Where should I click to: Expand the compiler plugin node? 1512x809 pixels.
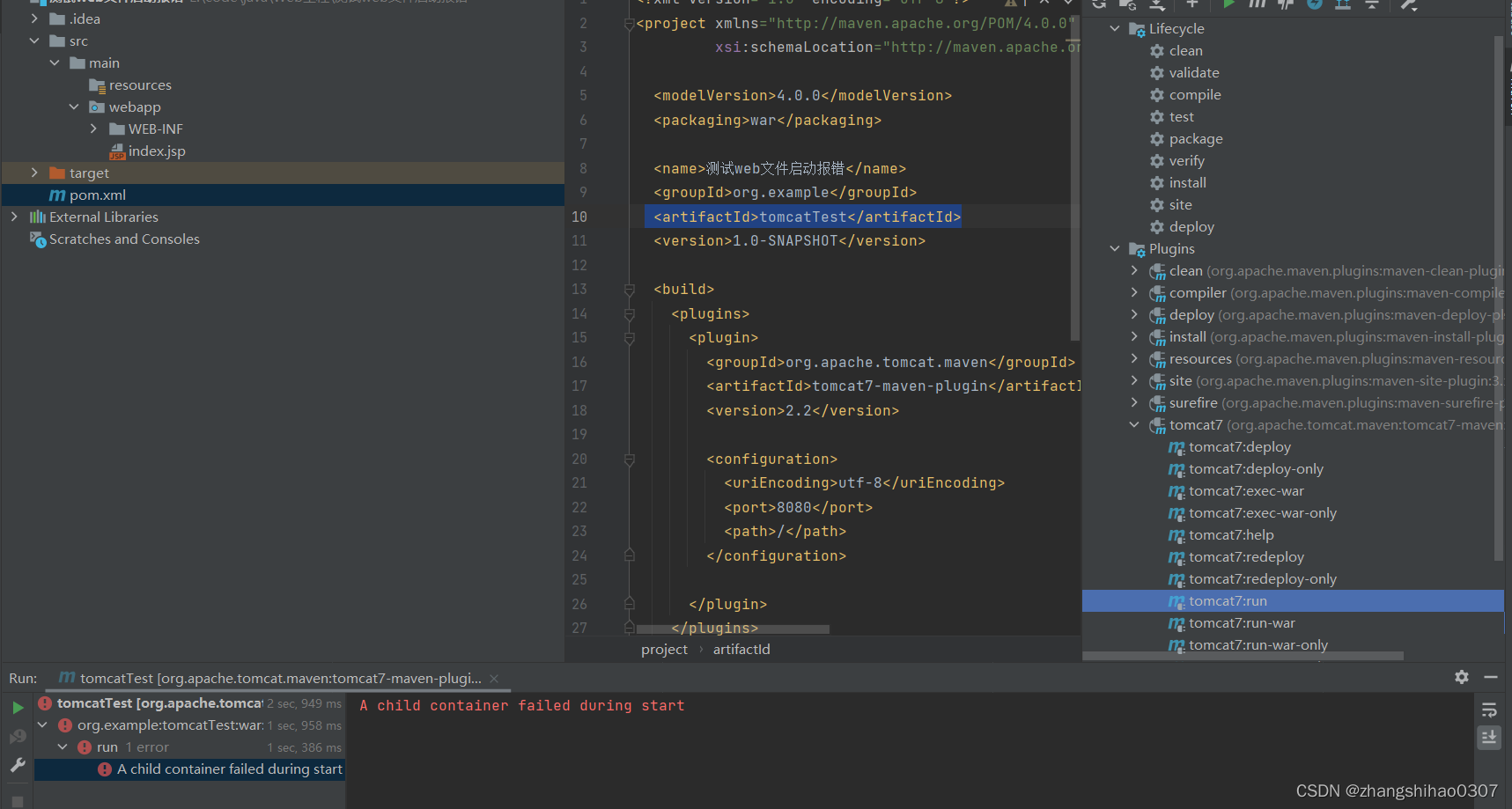coord(1134,293)
